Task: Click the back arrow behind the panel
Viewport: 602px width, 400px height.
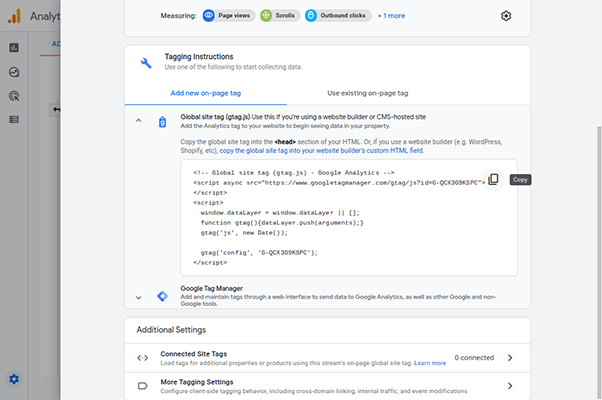Action: coord(56,109)
